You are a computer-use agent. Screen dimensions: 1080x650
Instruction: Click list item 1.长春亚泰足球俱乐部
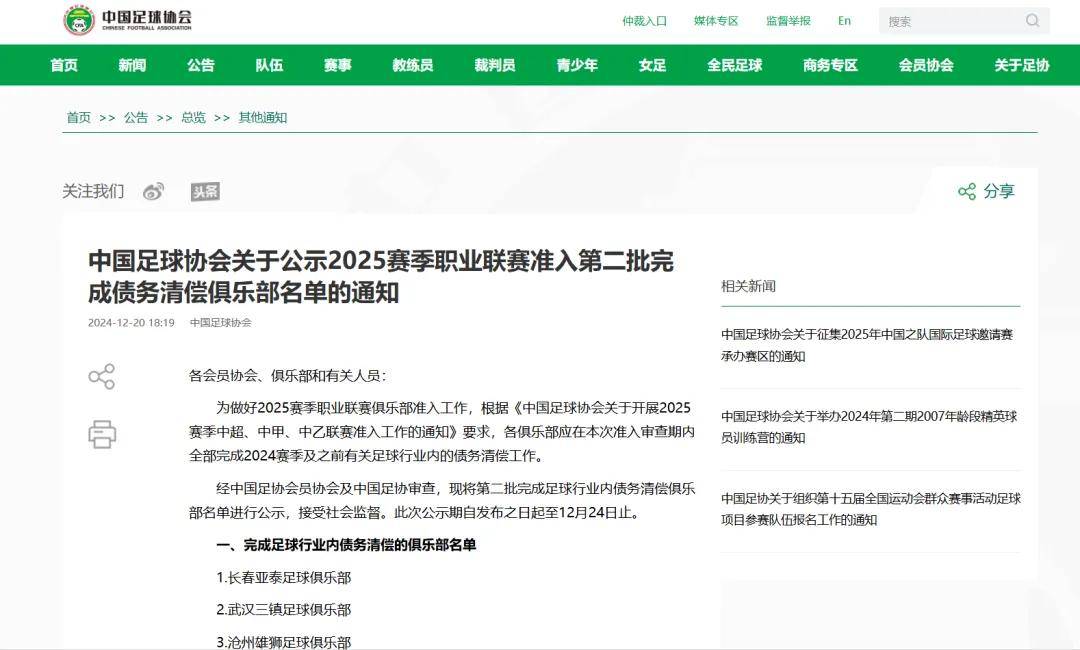284,578
